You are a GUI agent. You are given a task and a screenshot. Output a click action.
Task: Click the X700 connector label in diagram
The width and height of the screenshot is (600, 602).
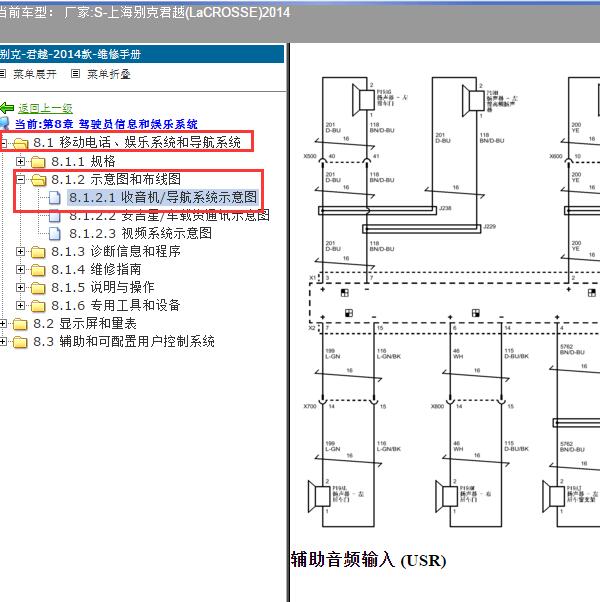[x=310, y=406]
